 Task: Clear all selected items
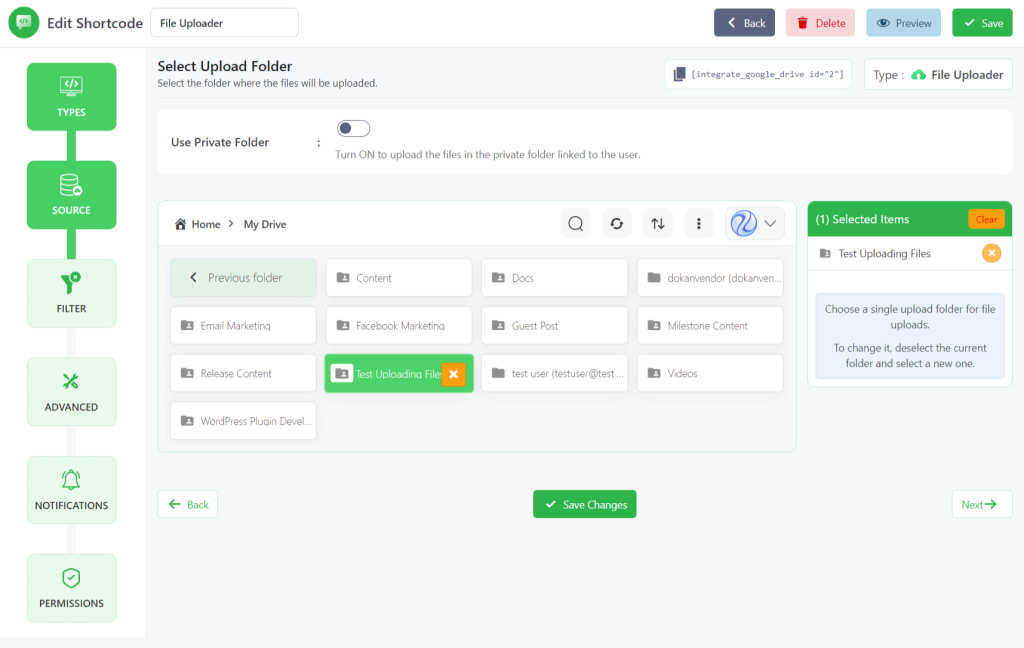[986, 219]
